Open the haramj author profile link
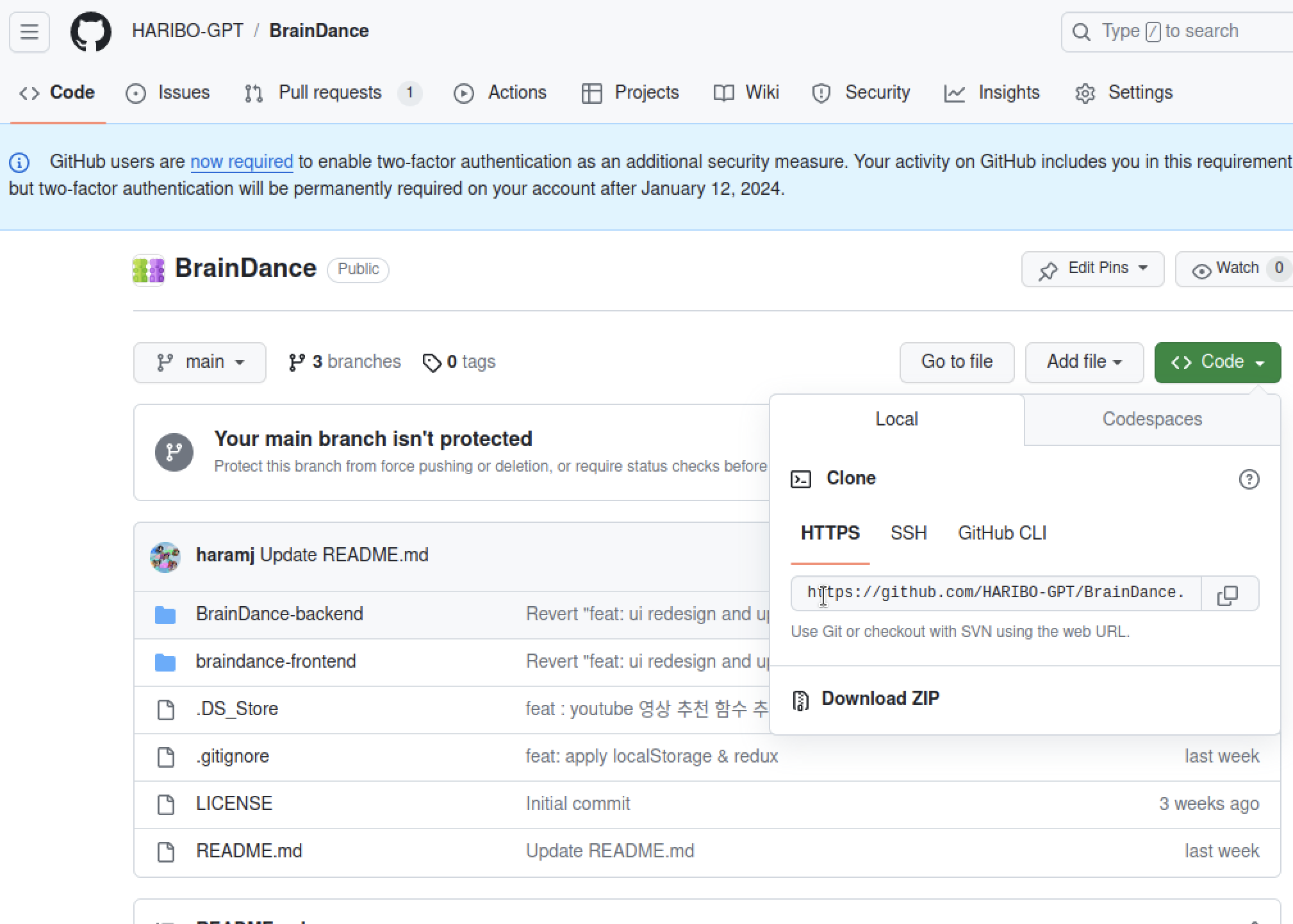The width and height of the screenshot is (1293, 924). 225,556
